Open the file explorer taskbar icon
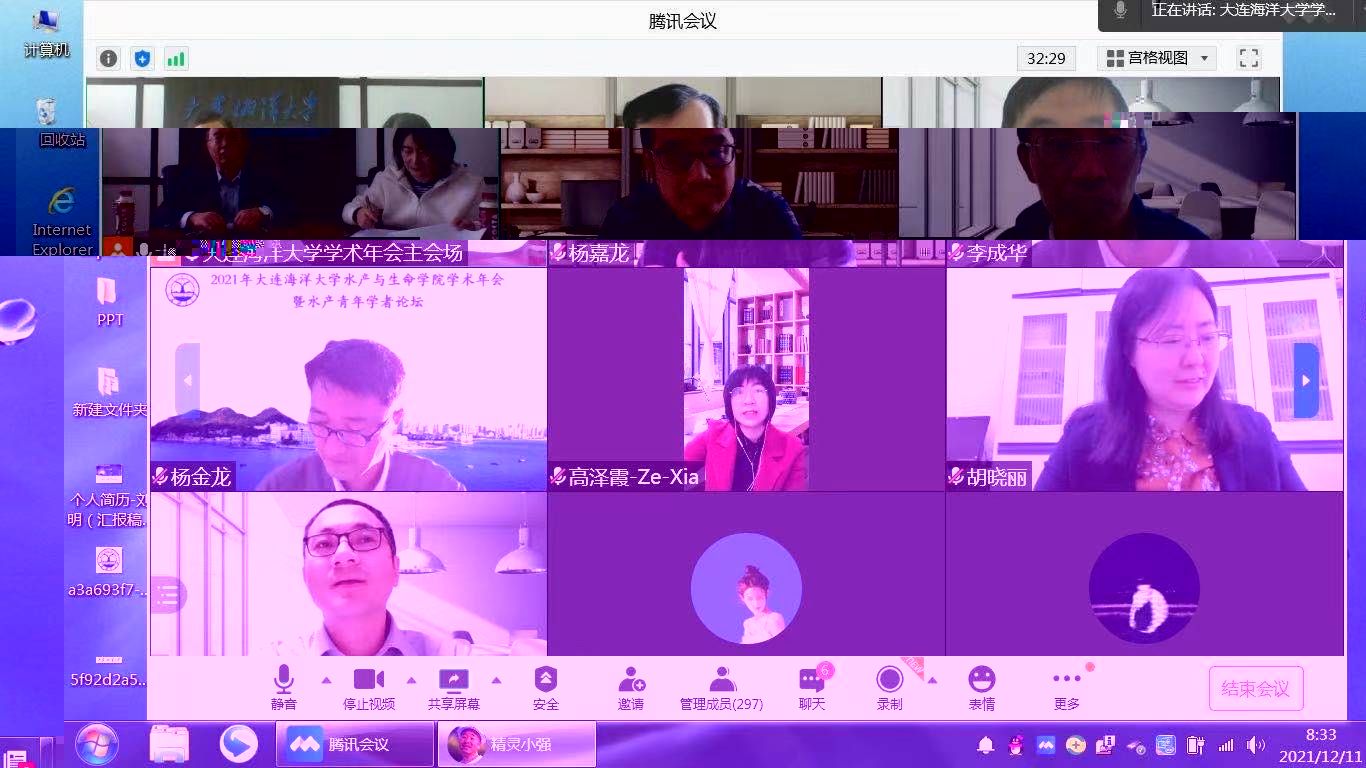This screenshot has width=1366, height=768. tap(170, 744)
